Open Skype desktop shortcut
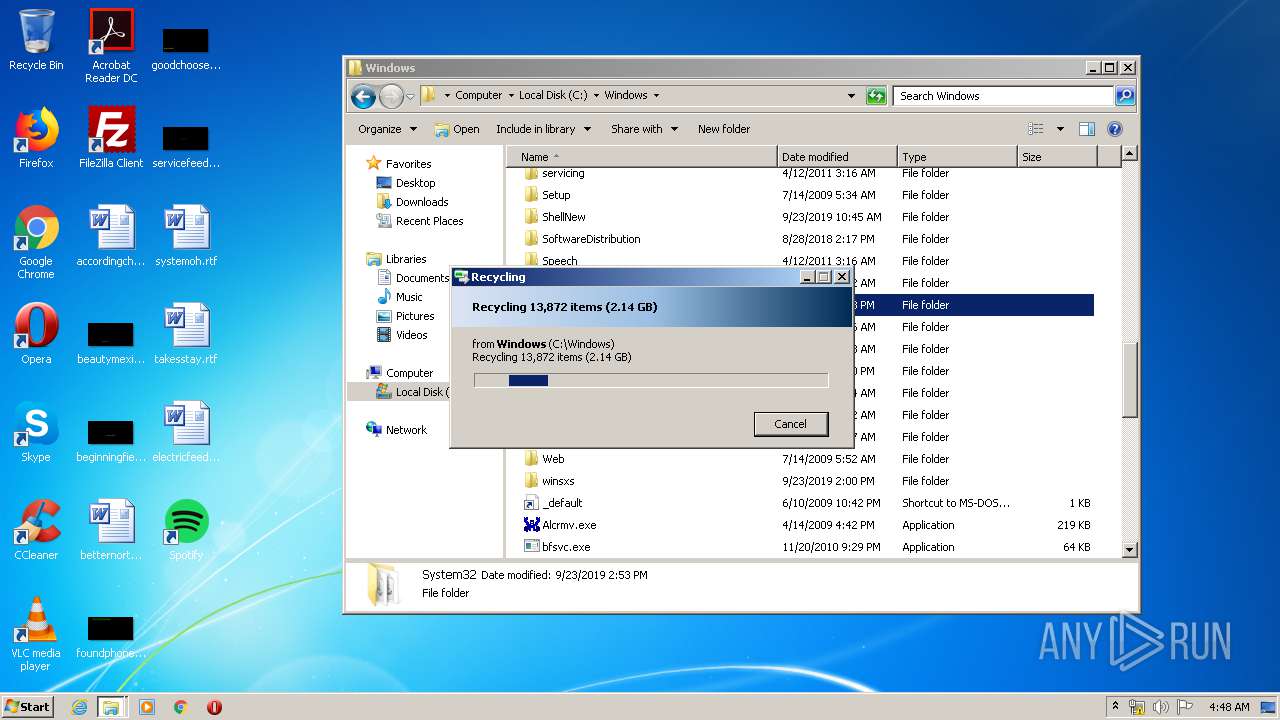1280x720 pixels. click(x=36, y=432)
